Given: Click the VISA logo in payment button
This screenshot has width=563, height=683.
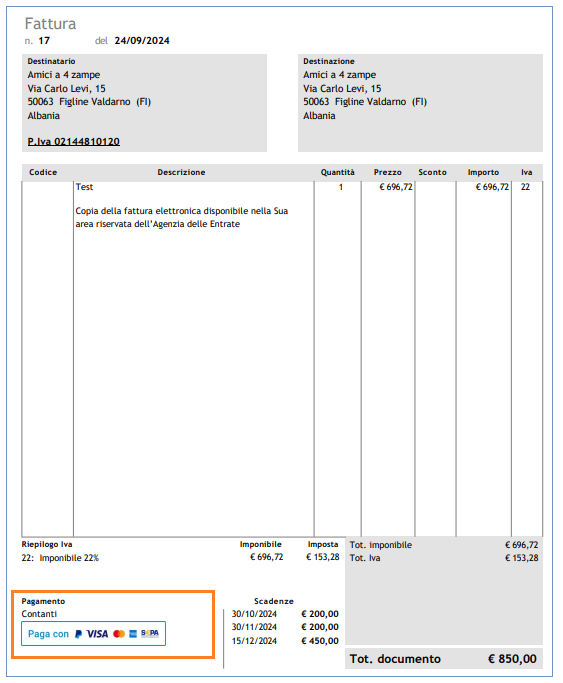Looking at the screenshot, I should [97, 634].
